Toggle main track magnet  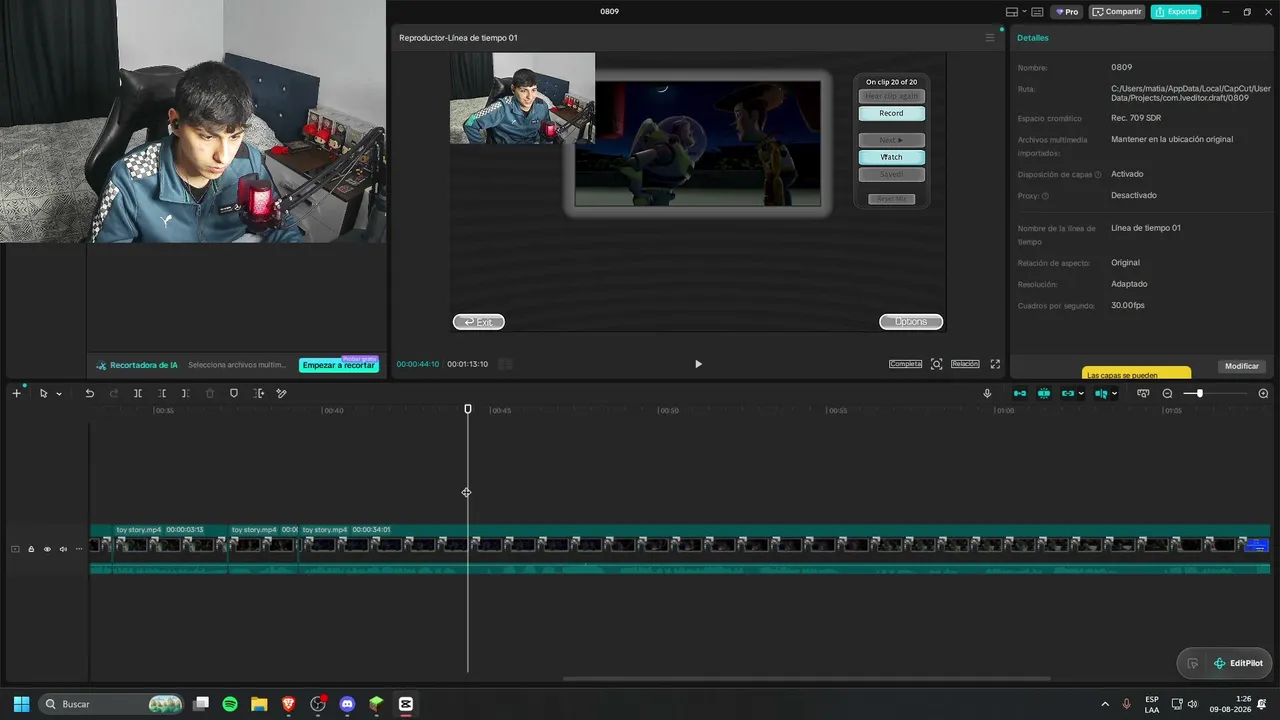click(x=1020, y=394)
